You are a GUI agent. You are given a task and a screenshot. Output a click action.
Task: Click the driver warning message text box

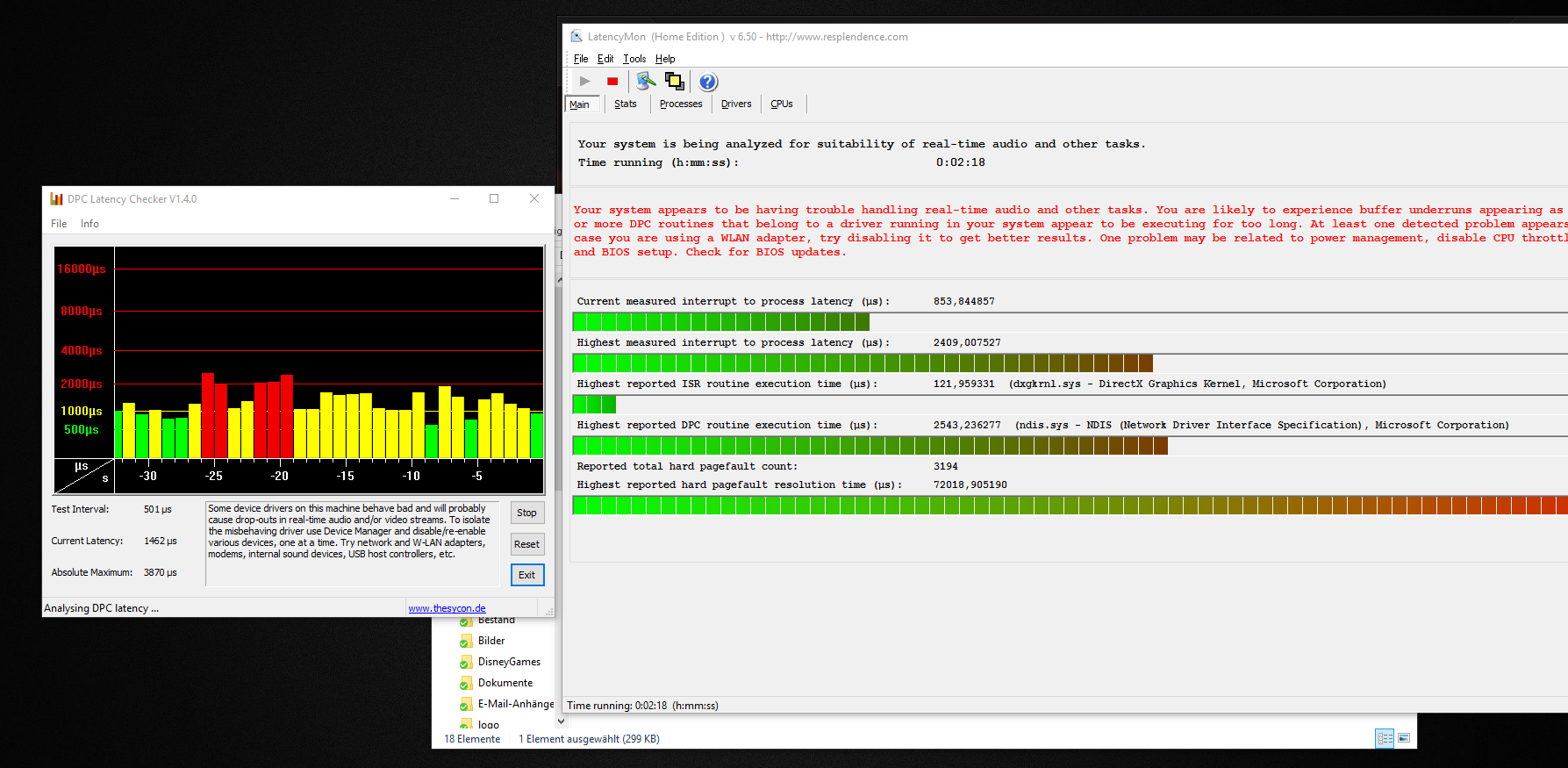[353, 544]
